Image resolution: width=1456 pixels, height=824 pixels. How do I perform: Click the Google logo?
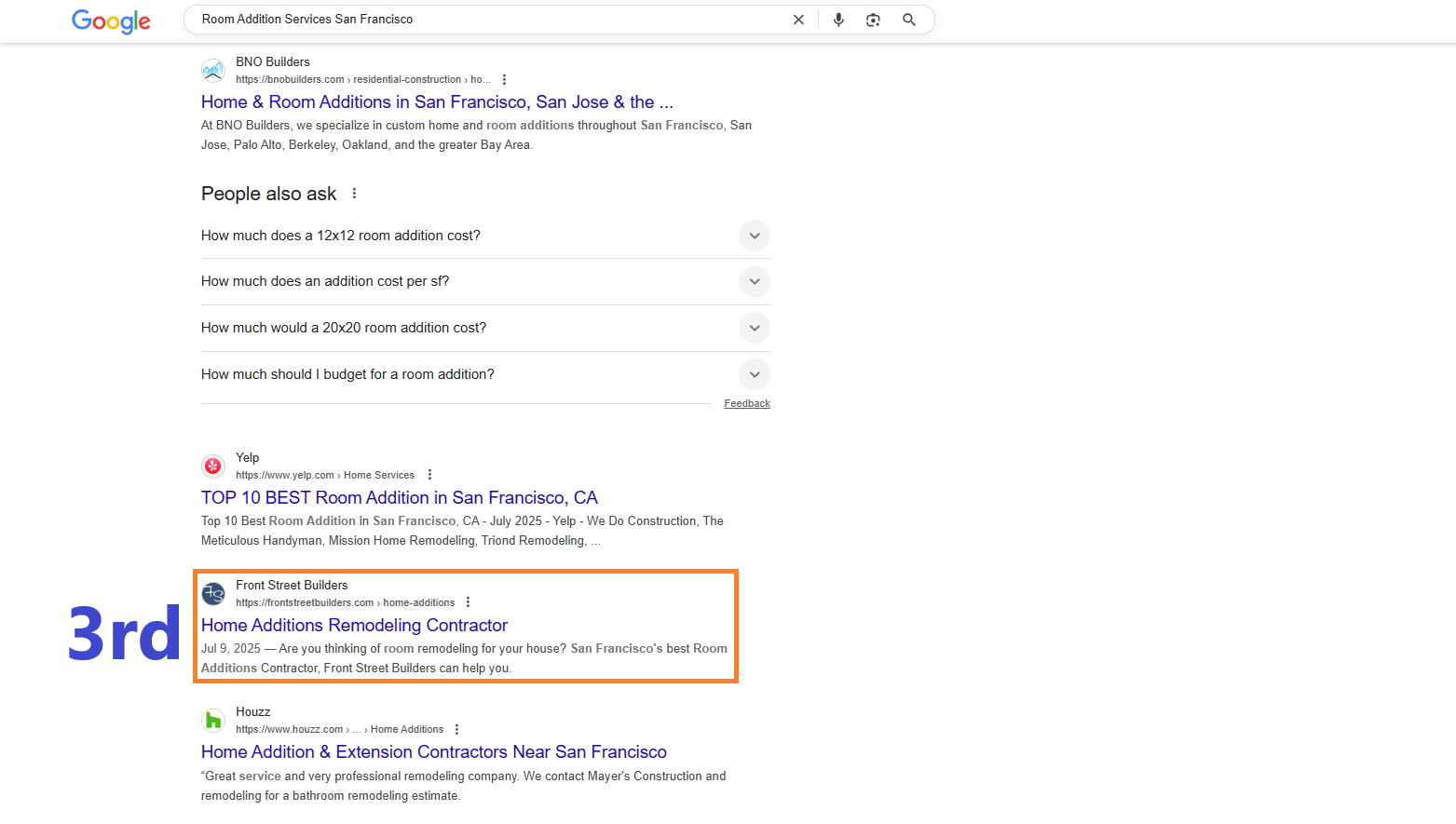tap(111, 20)
